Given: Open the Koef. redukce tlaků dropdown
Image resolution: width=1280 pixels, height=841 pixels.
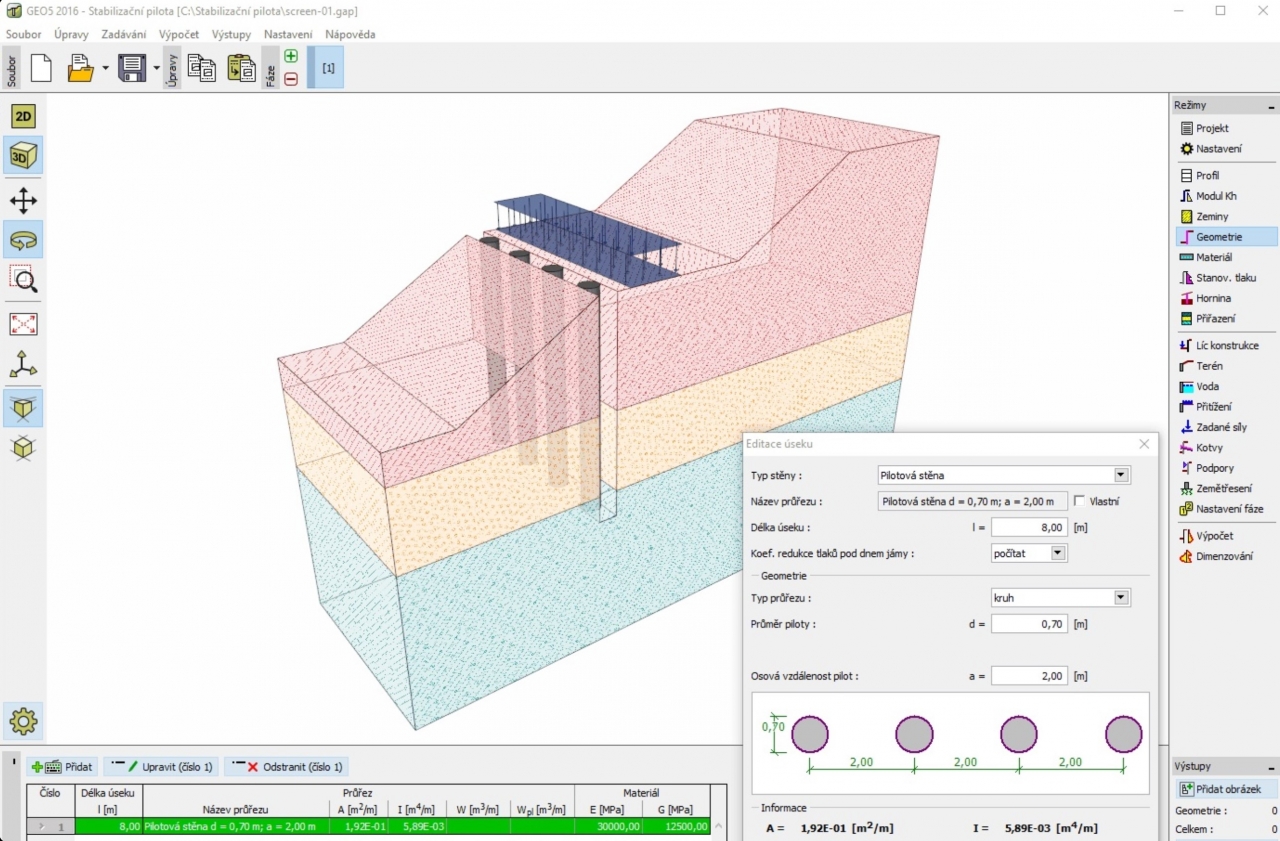Looking at the screenshot, I should pyautogui.click(x=1058, y=553).
